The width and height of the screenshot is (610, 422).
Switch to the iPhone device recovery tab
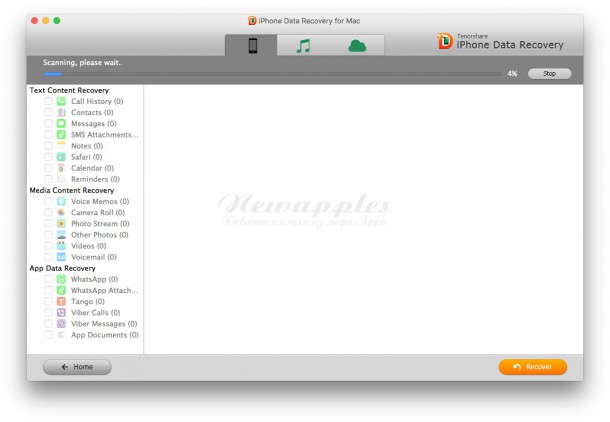click(252, 46)
